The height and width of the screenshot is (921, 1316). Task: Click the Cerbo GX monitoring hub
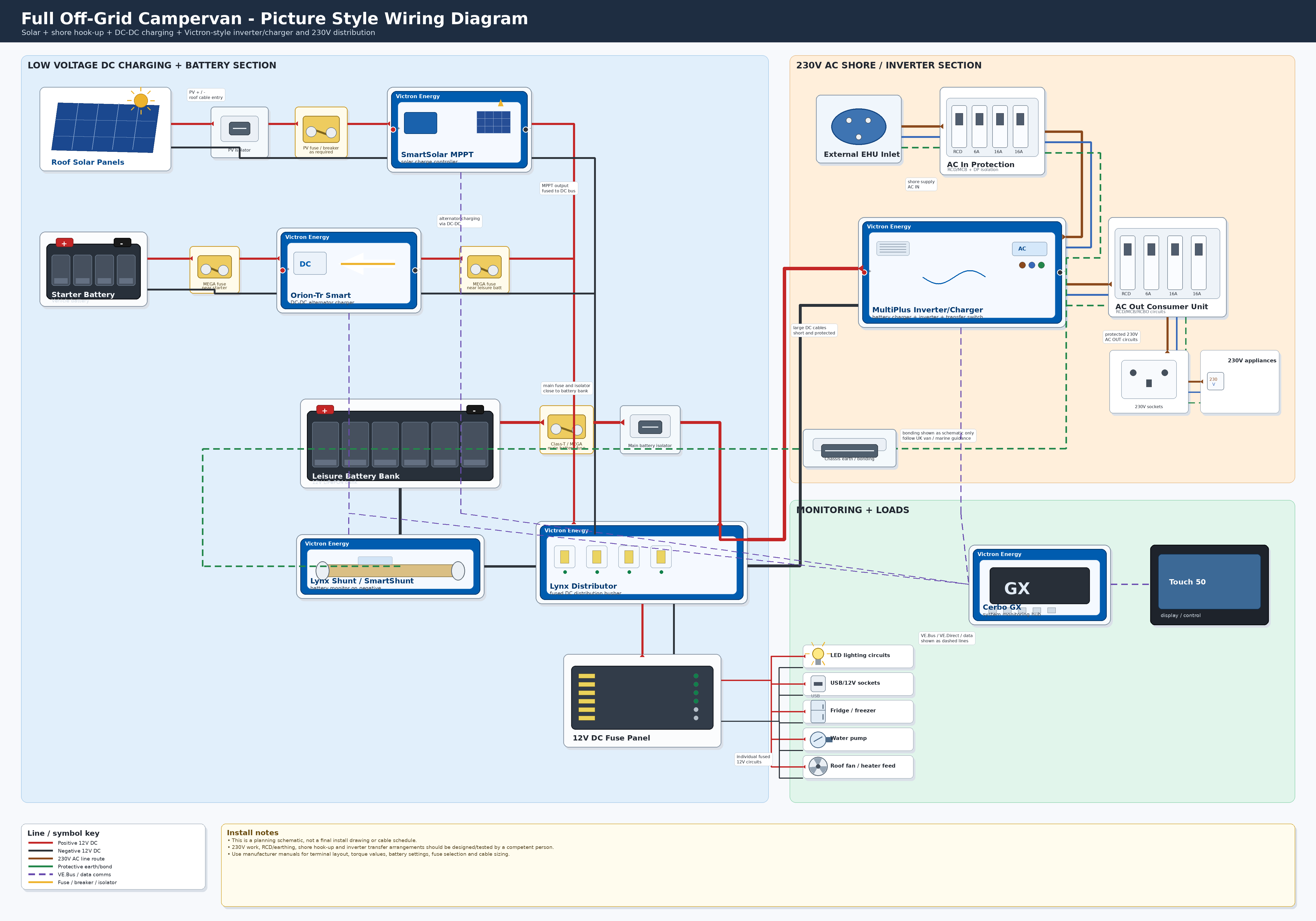click(x=1040, y=585)
